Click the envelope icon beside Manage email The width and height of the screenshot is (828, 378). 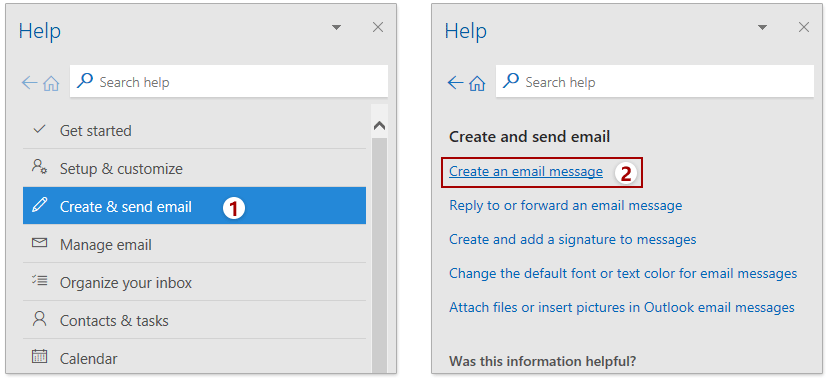pyautogui.click(x=39, y=243)
